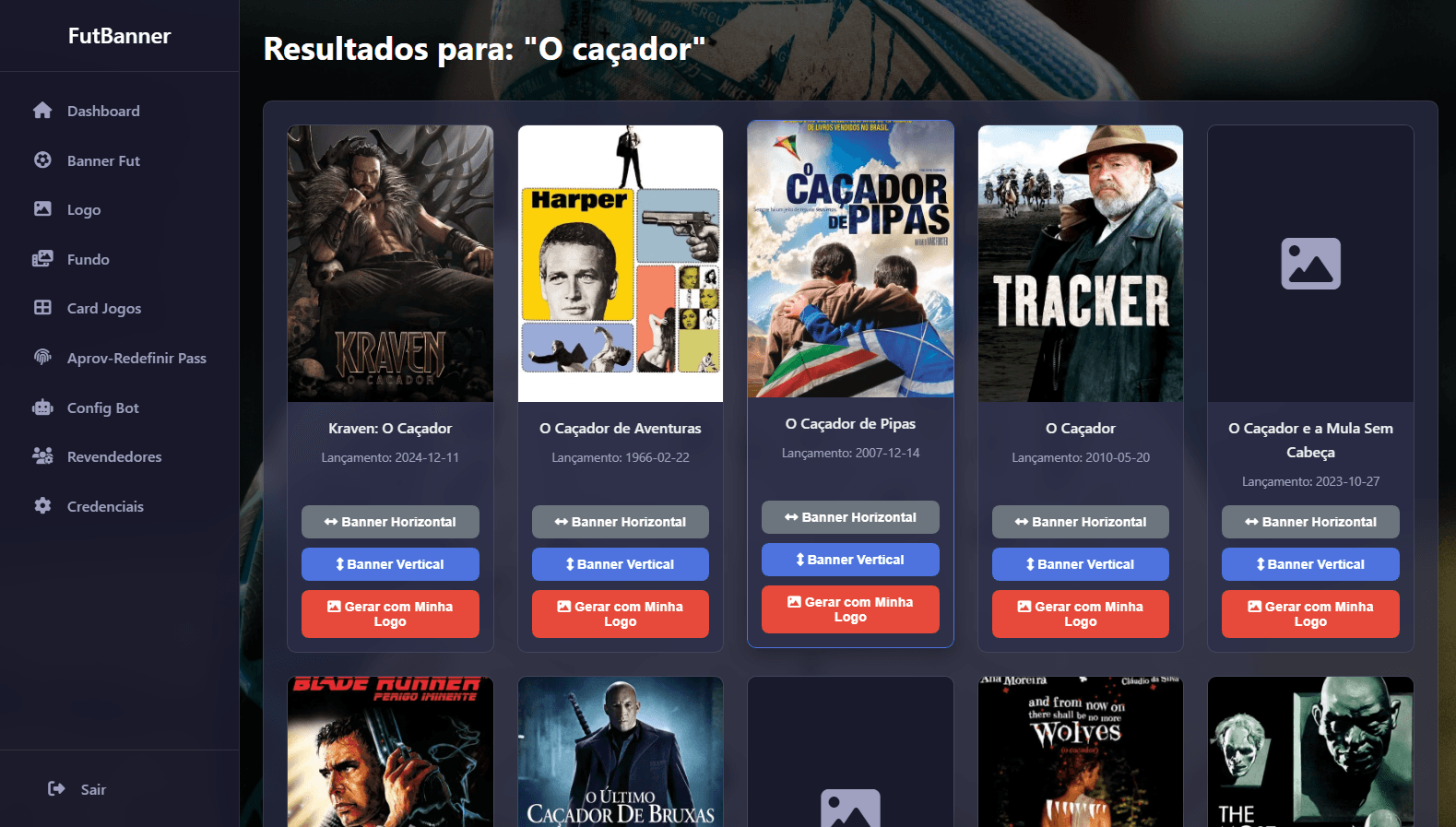Click Banner Vertical for O Caçador de Aventuras

[621, 564]
